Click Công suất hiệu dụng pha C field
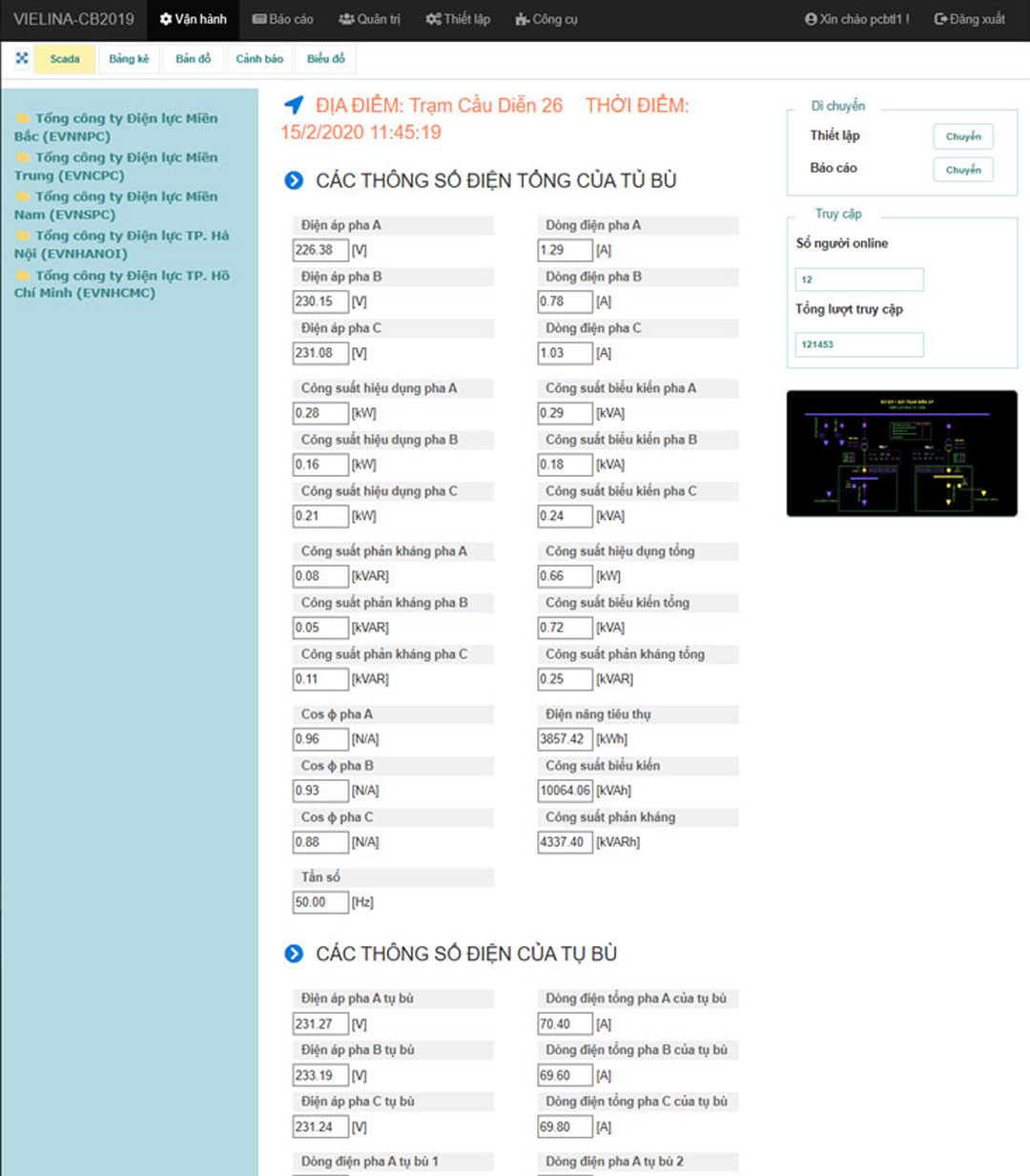 [x=320, y=516]
